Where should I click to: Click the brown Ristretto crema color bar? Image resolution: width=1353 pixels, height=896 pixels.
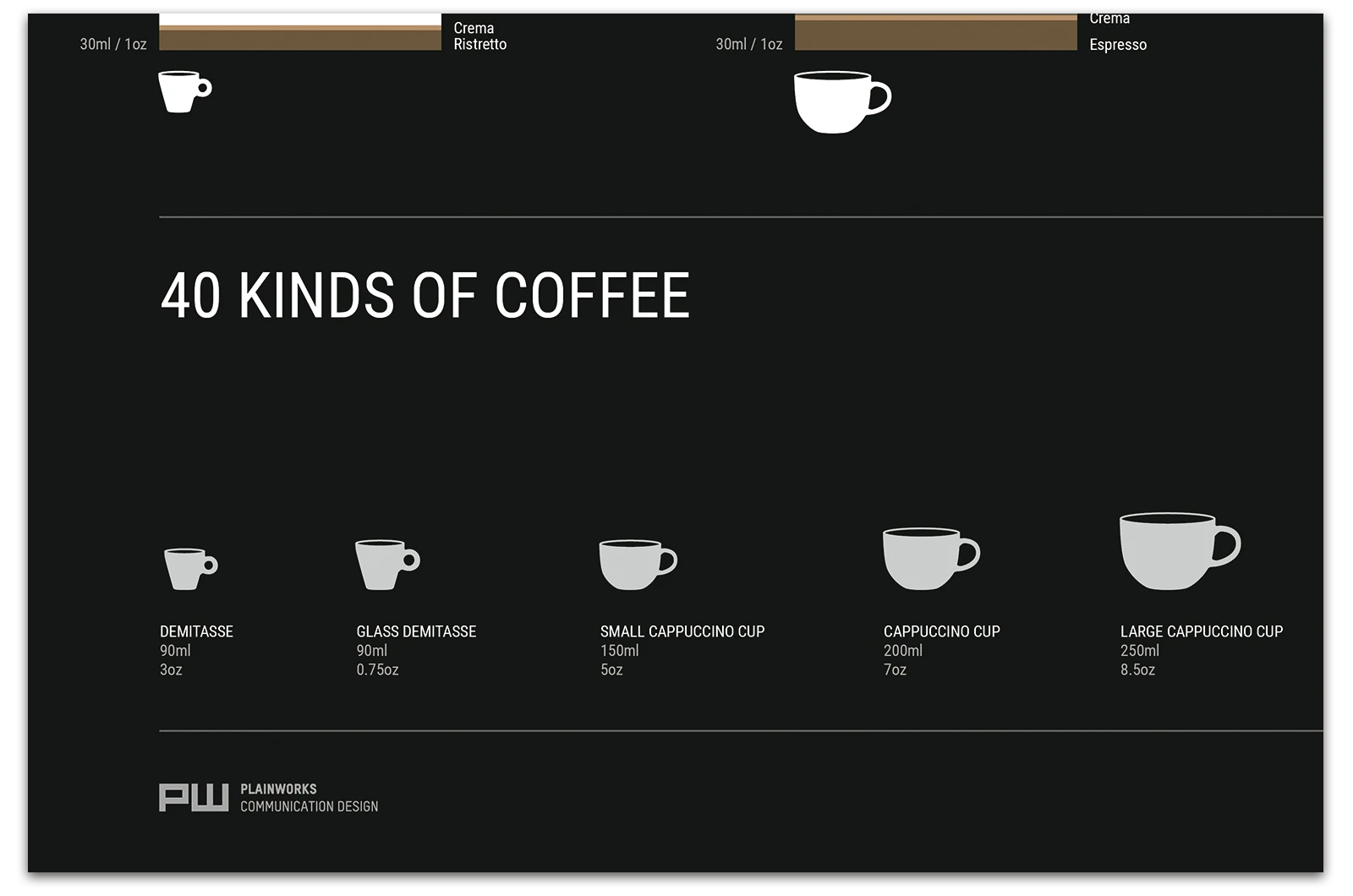(300, 37)
